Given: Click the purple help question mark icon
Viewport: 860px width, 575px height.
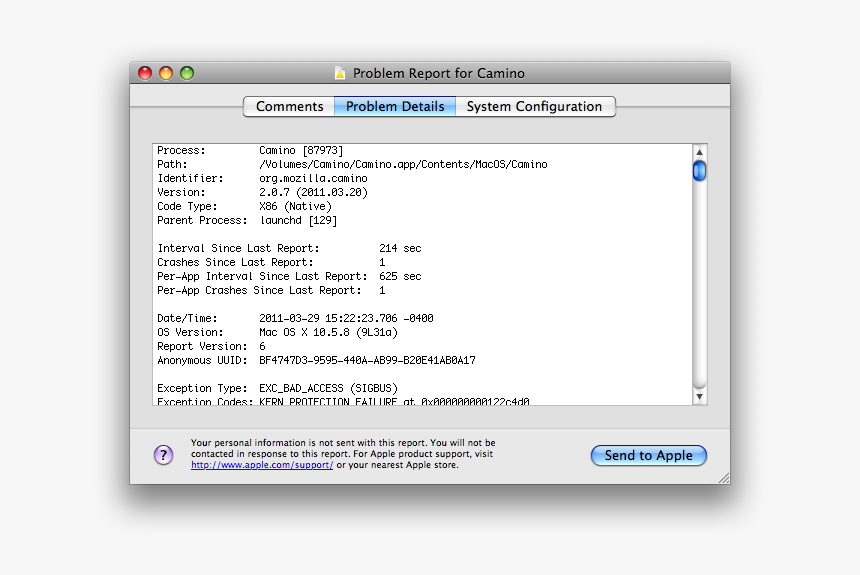Looking at the screenshot, I should (163, 454).
